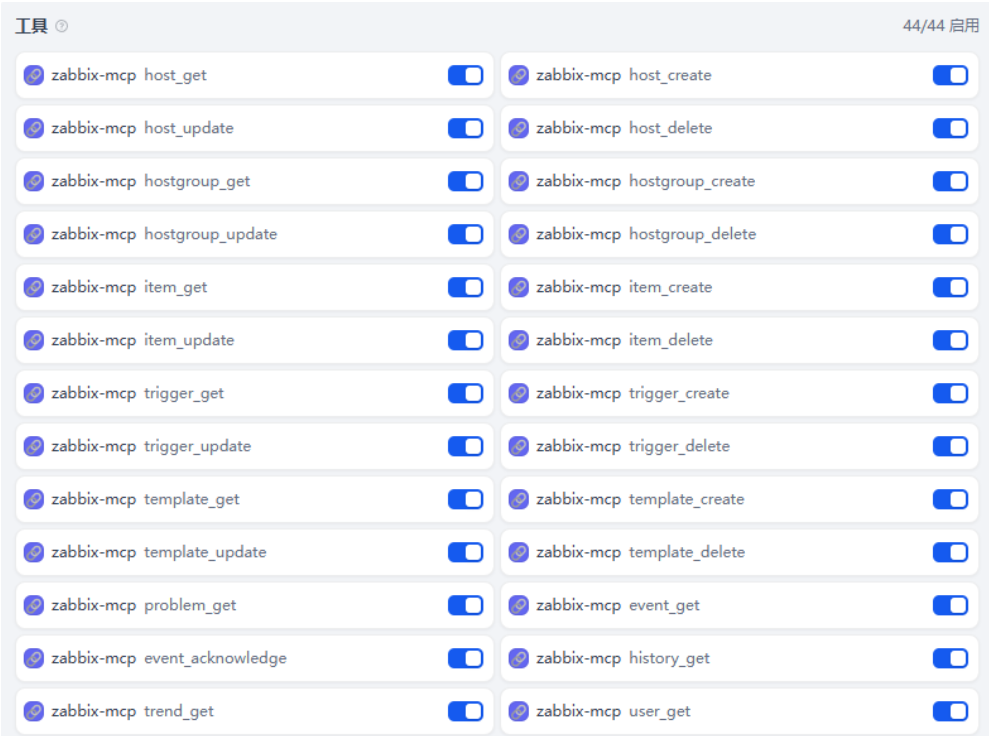Click the link icon for hostgroup_create

tap(518, 181)
